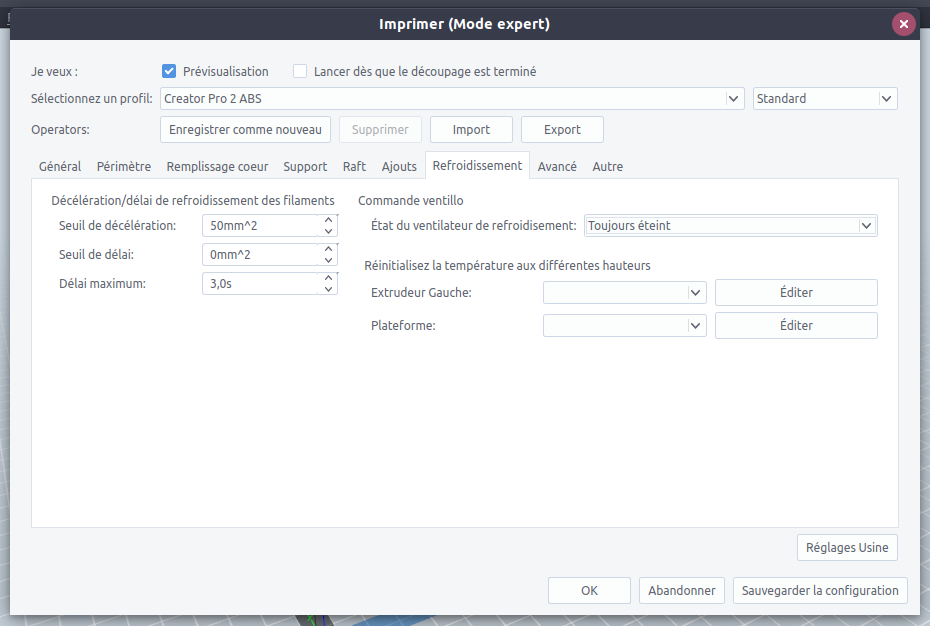The height and width of the screenshot is (626, 930).
Task: Open the cooling fan state dropdown
Action: tap(867, 226)
